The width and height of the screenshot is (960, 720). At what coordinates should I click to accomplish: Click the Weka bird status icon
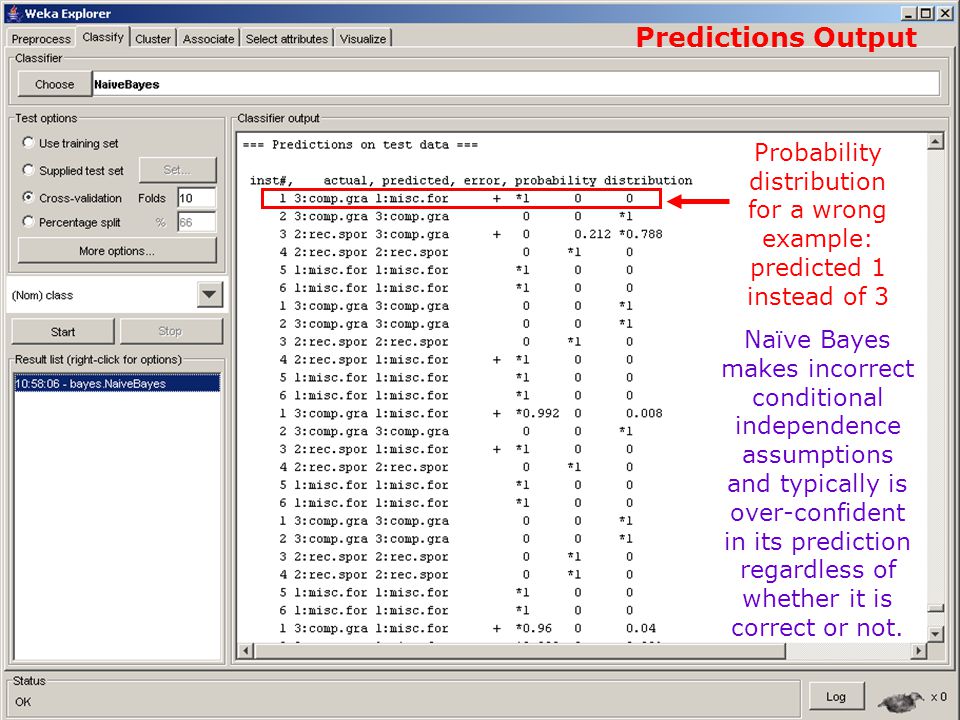[901, 700]
